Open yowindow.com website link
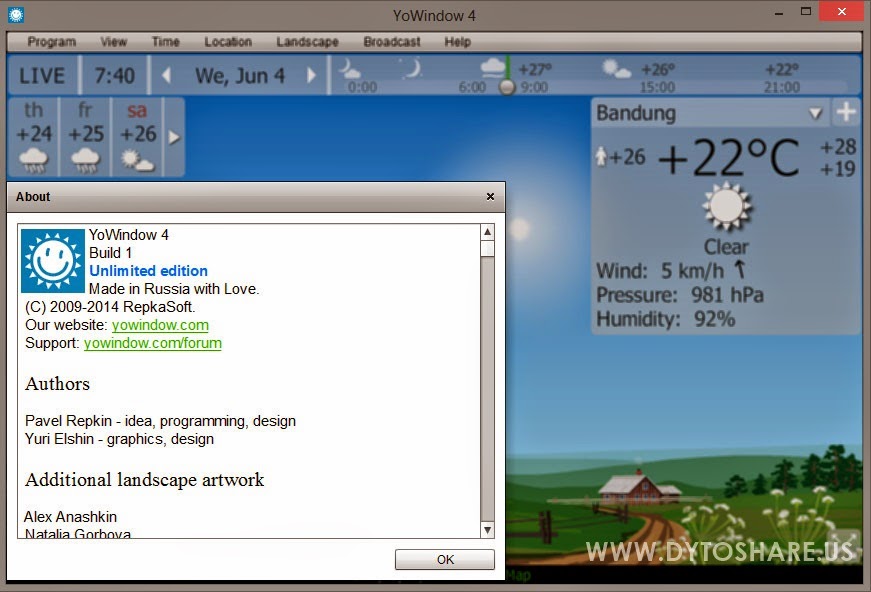 click(x=160, y=325)
